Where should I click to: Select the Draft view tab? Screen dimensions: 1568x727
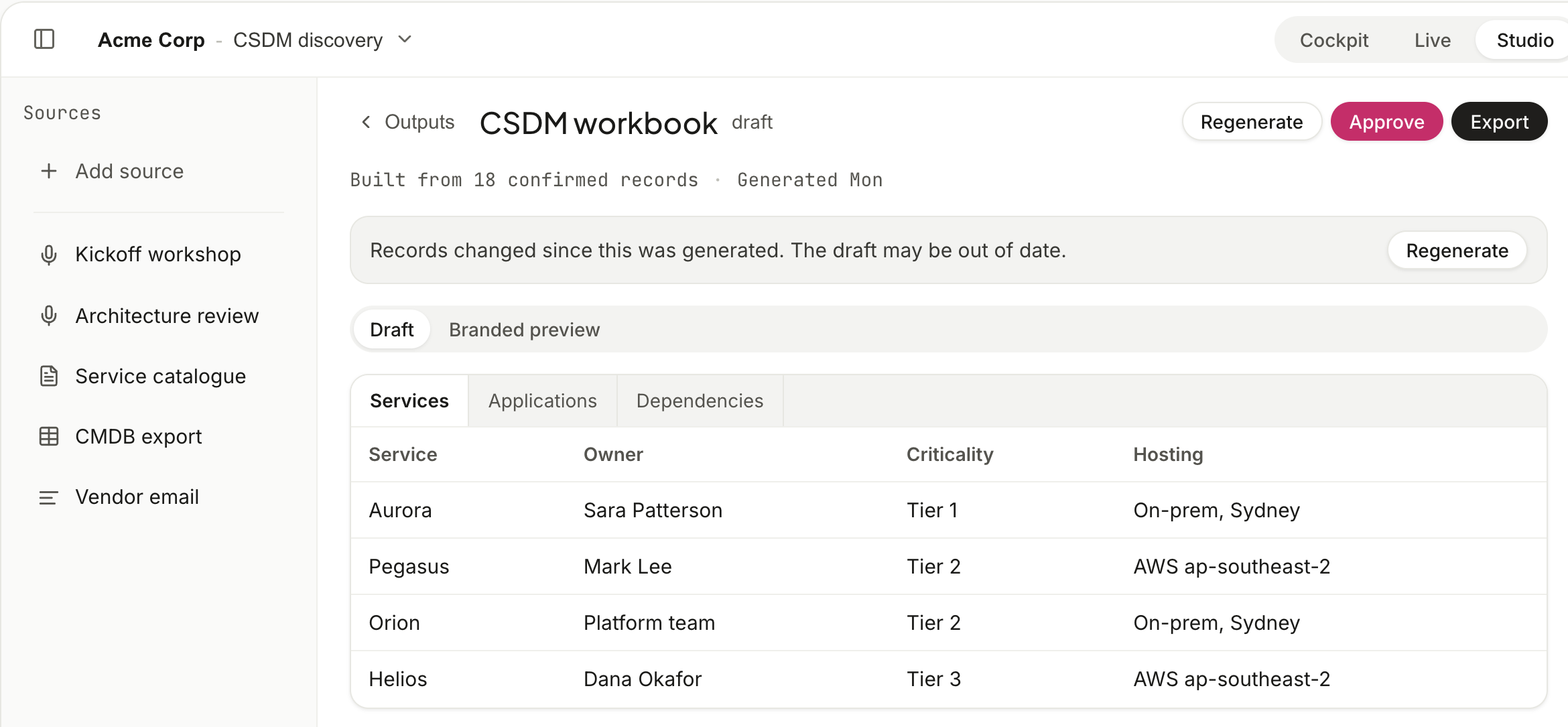click(x=392, y=330)
